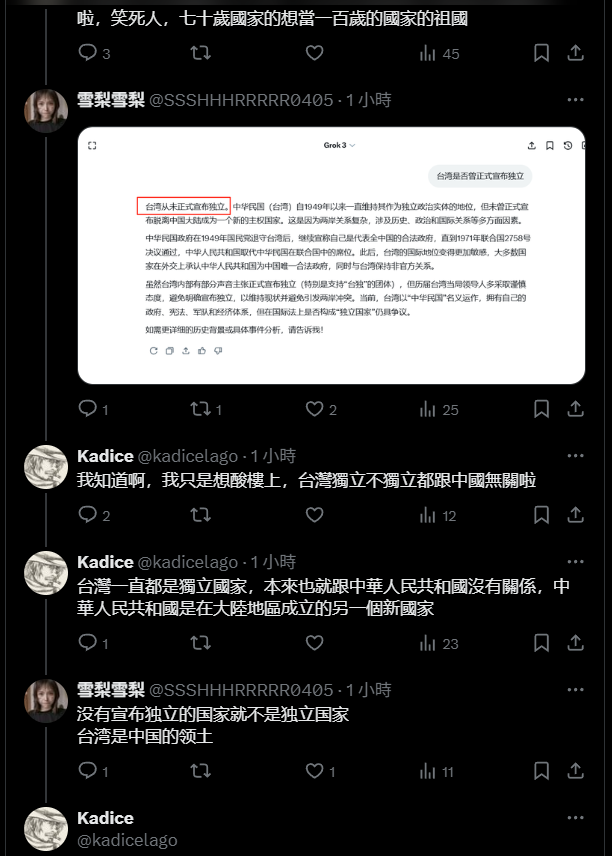Toggle bookmark on the 23-view Kadice tweet
Viewport: 612px width, 856px height.
541,643
